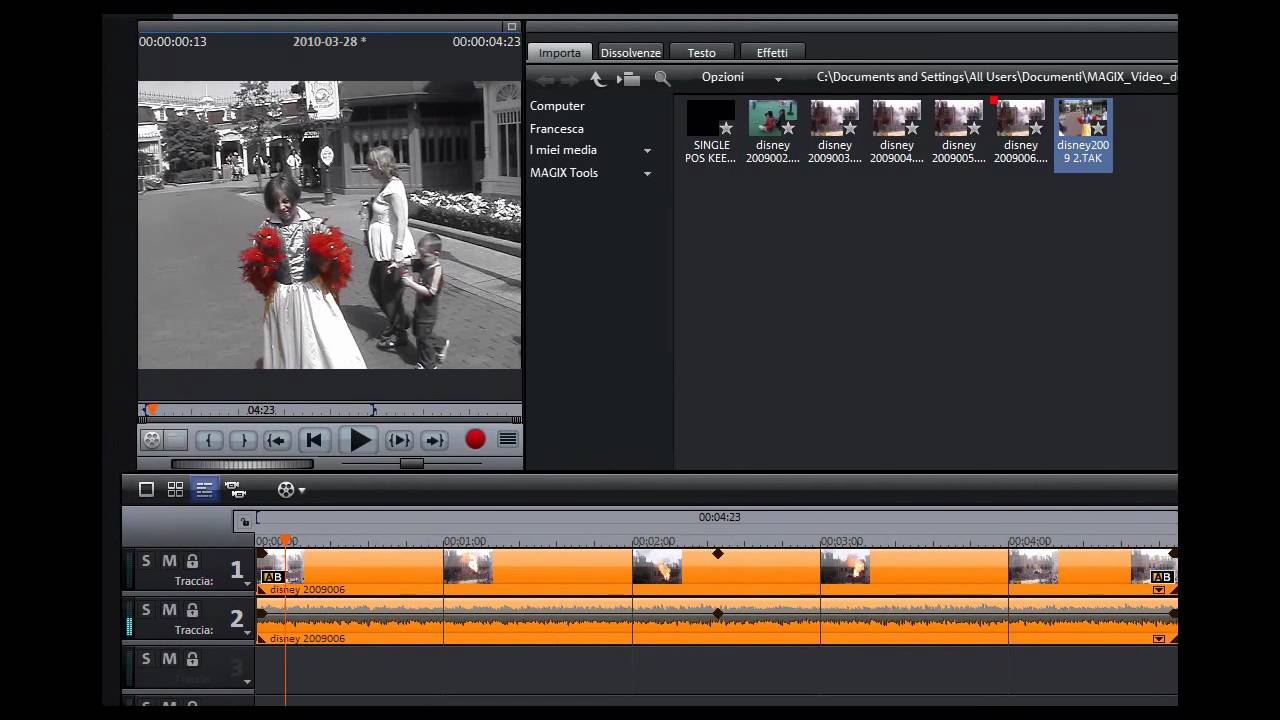Expand the I miei media dropdown arrow

[x=647, y=151]
